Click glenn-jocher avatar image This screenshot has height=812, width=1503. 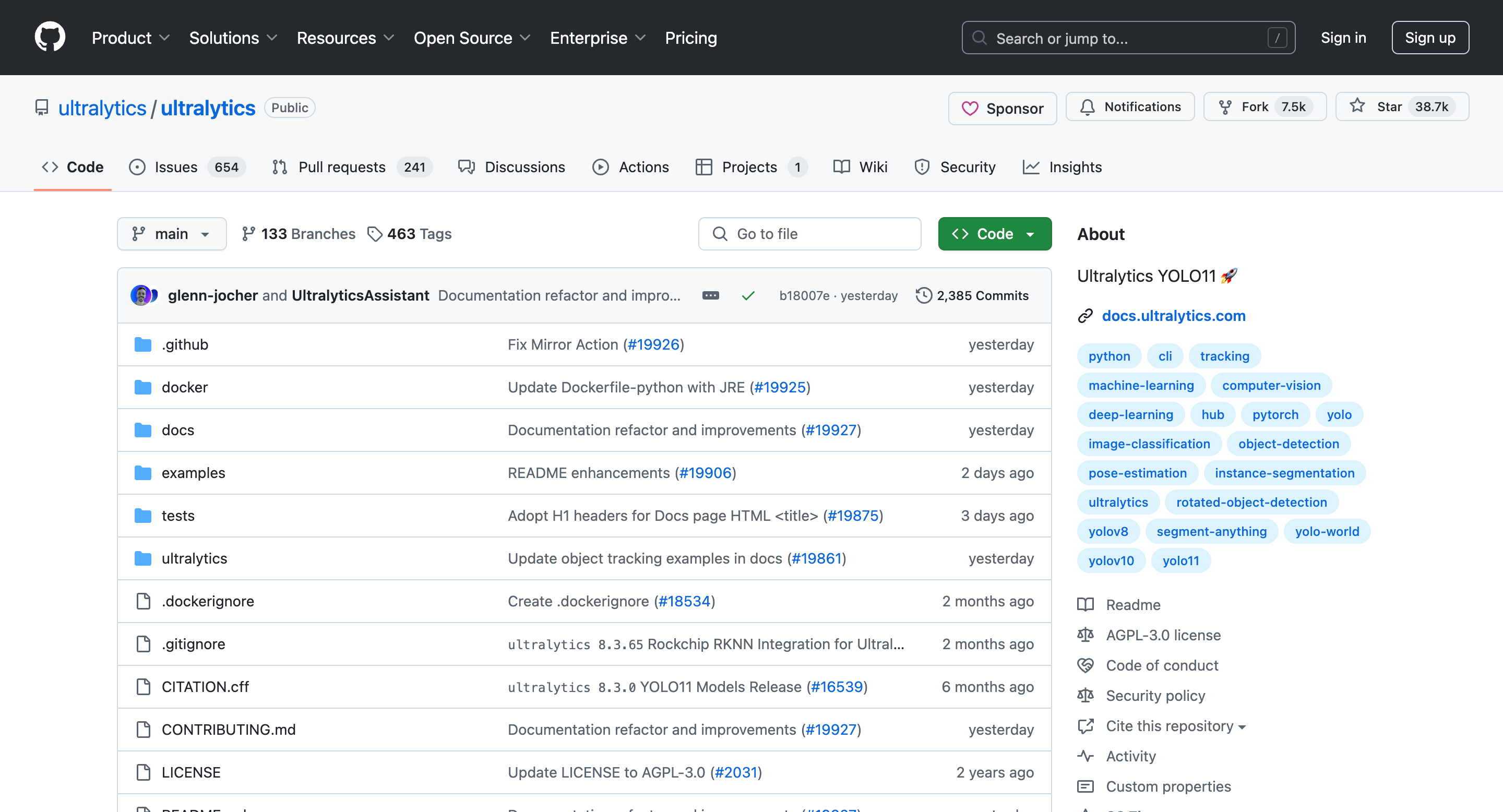click(x=140, y=296)
